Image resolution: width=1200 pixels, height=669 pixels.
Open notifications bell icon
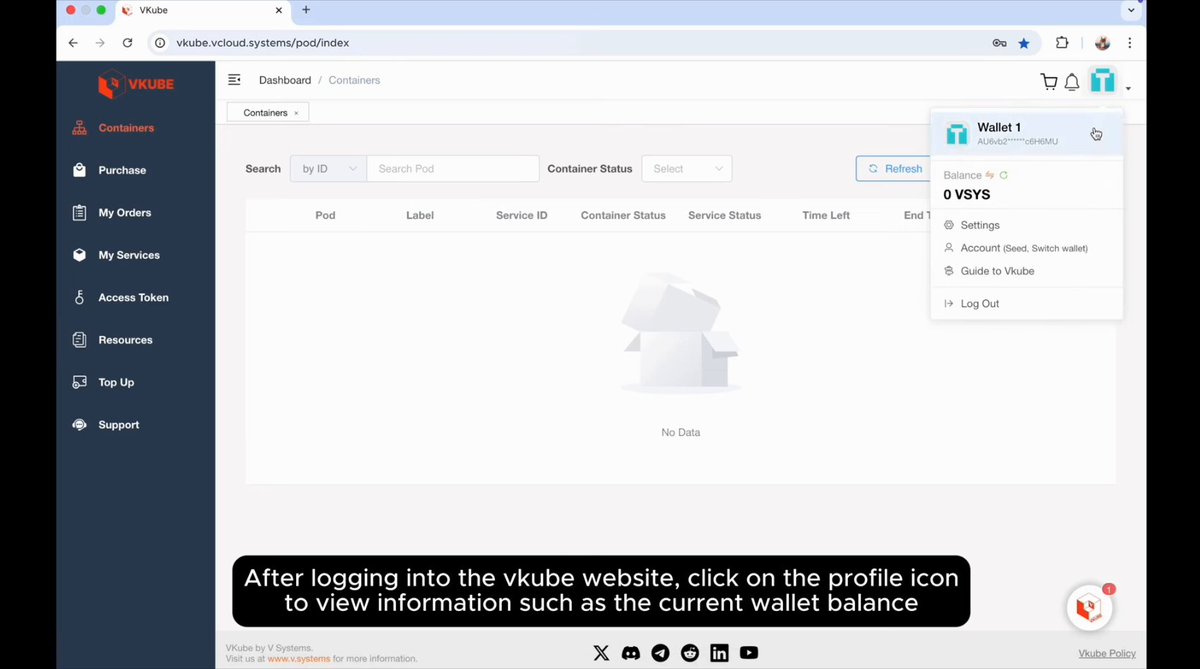(x=1072, y=82)
